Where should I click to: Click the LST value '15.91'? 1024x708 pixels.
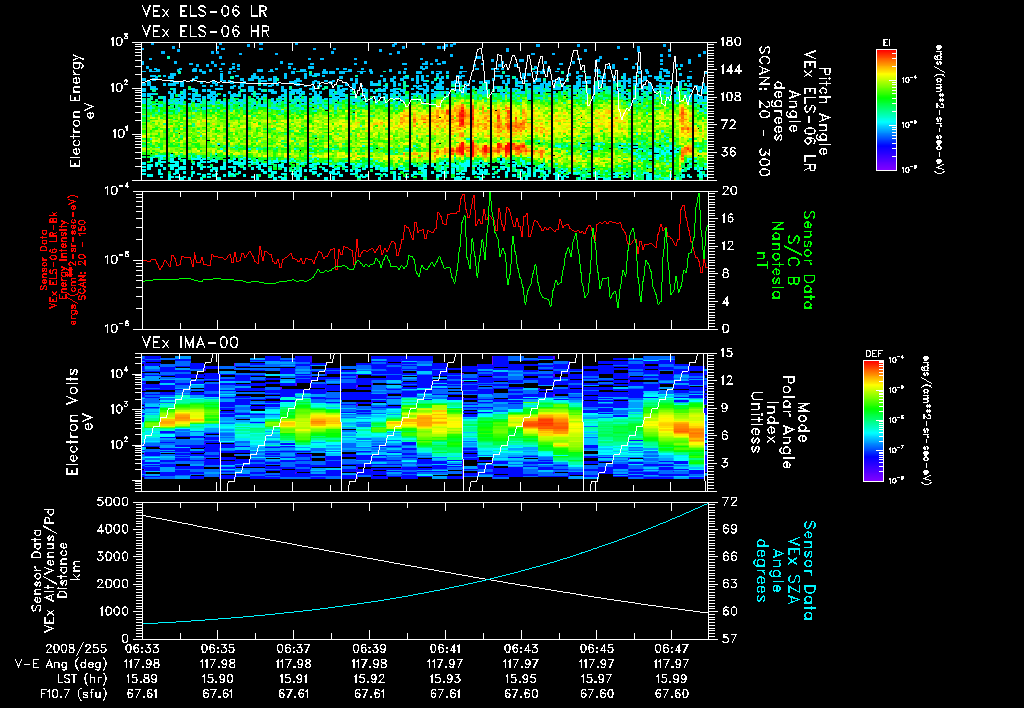[293, 679]
